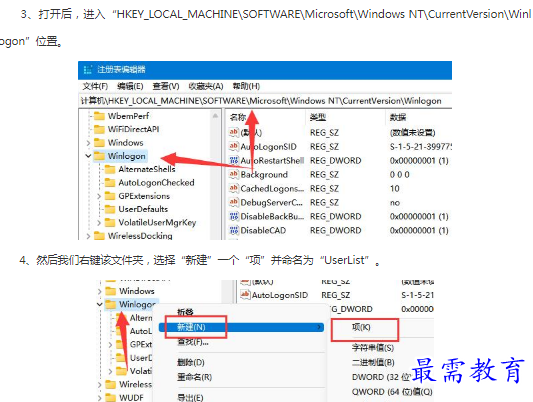Click the string value icon of Background

tap(234, 174)
